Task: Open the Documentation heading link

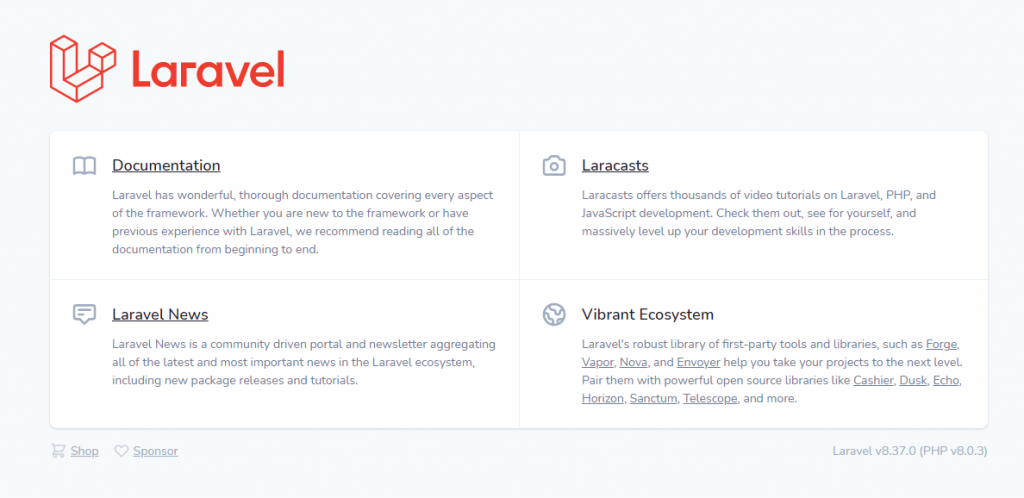Action: point(166,166)
